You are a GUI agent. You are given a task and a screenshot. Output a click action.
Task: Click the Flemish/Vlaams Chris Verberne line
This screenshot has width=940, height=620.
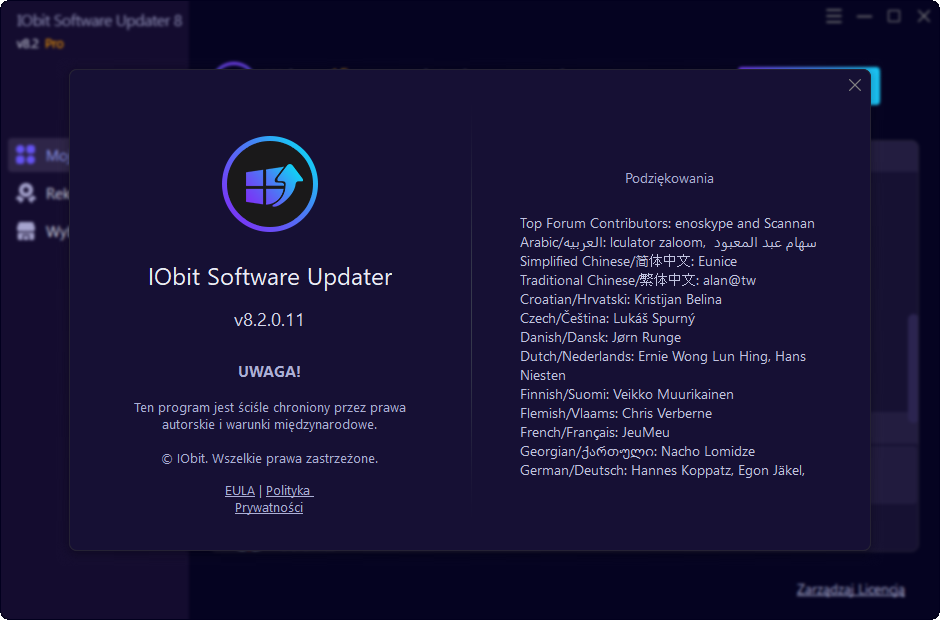tap(616, 414)
